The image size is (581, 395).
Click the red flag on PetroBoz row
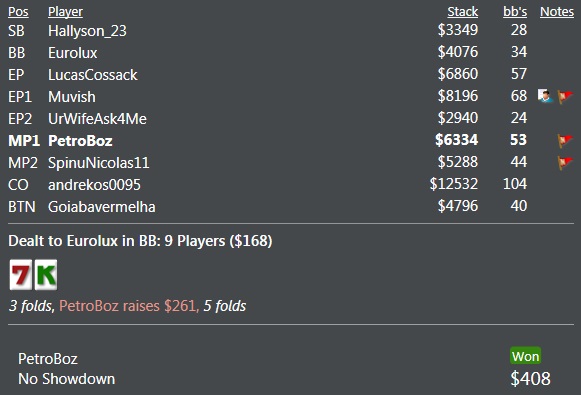[565, 140]
